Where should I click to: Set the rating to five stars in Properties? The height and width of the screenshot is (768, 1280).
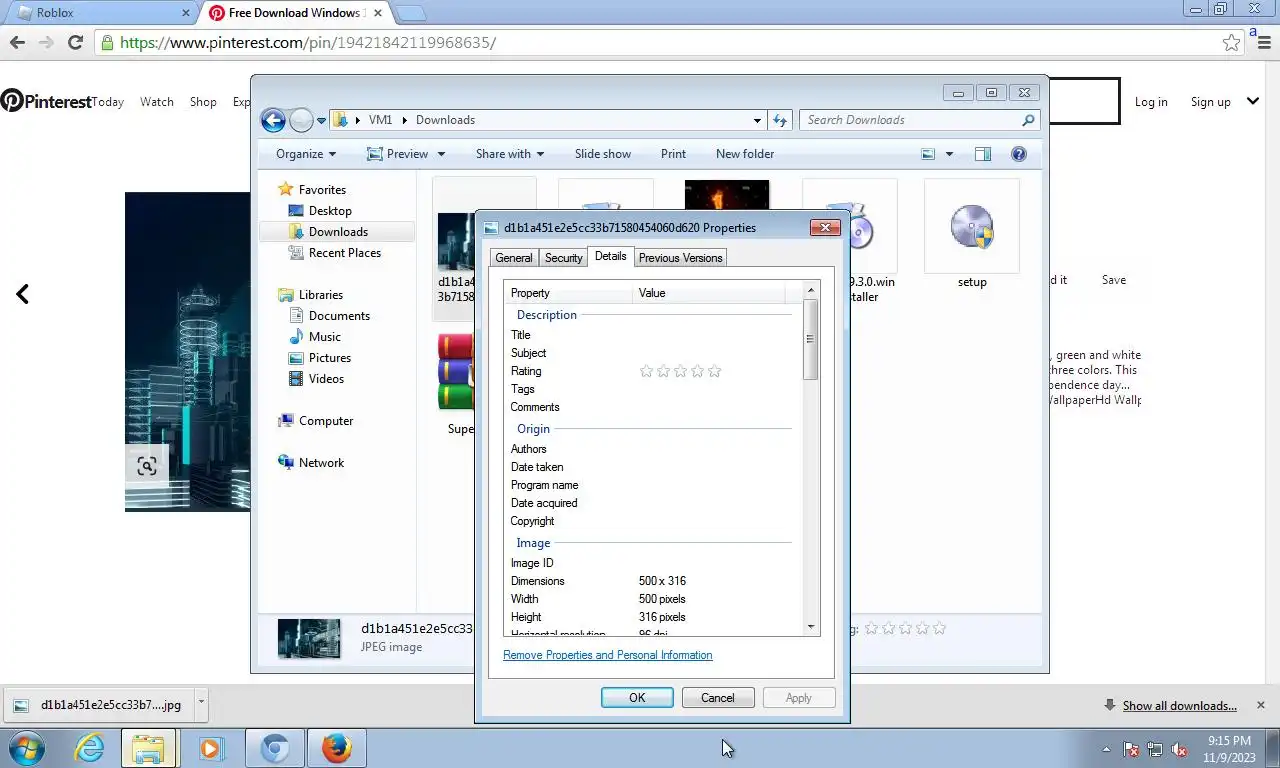tap(714, 371)
